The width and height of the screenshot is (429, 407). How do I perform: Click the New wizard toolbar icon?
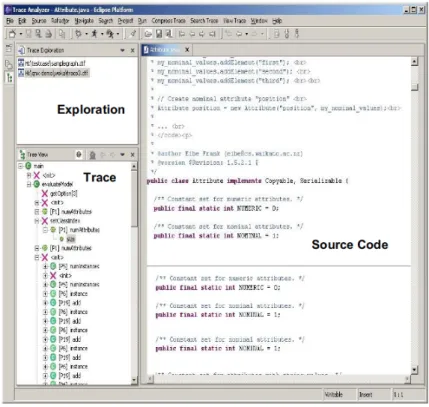[12, 34]
